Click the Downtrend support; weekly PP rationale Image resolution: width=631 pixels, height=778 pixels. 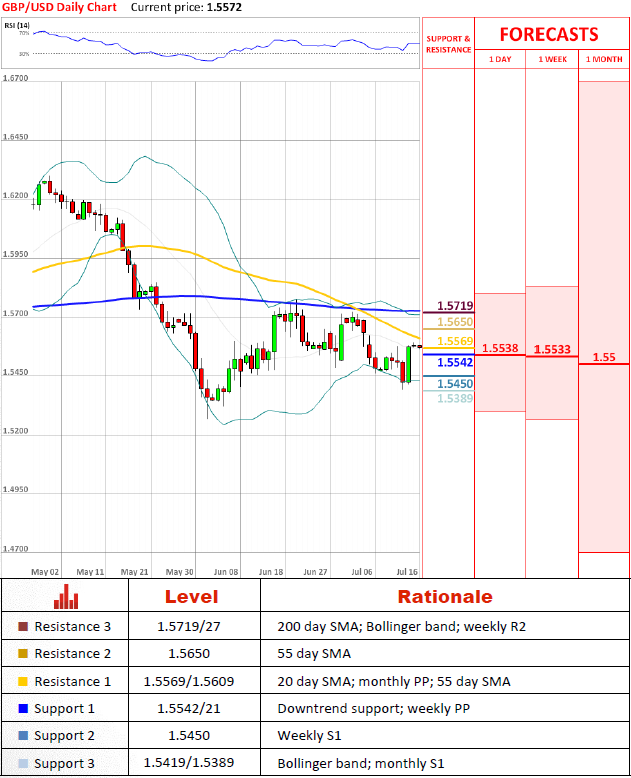point(374,709)
